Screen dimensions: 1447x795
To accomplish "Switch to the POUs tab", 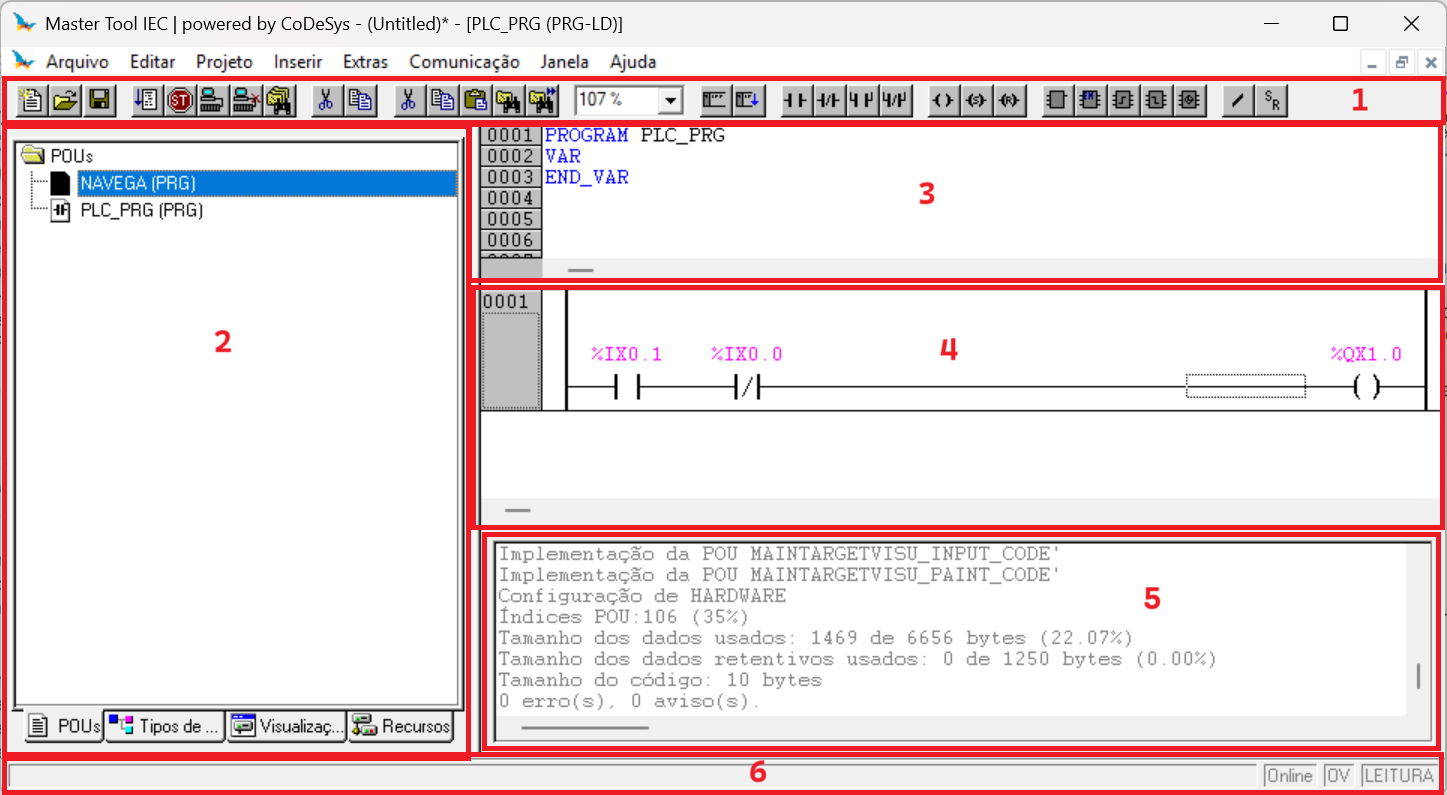I will pos(63,726).
